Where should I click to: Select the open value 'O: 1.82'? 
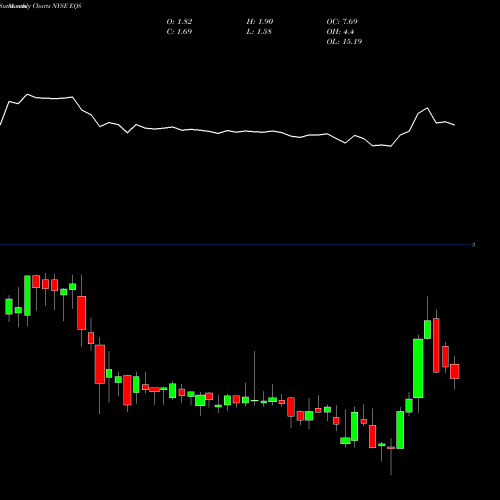pyautogui.click(x=179, y=22)
